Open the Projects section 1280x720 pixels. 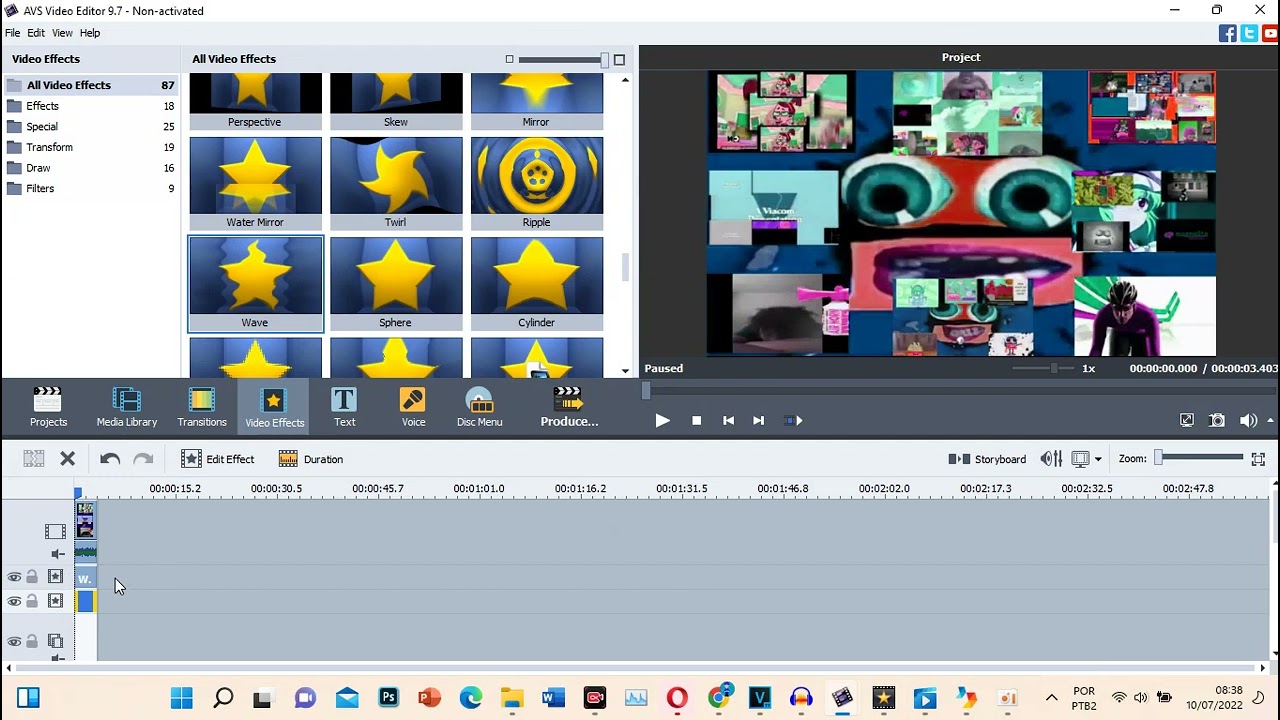tap(48, 407)
